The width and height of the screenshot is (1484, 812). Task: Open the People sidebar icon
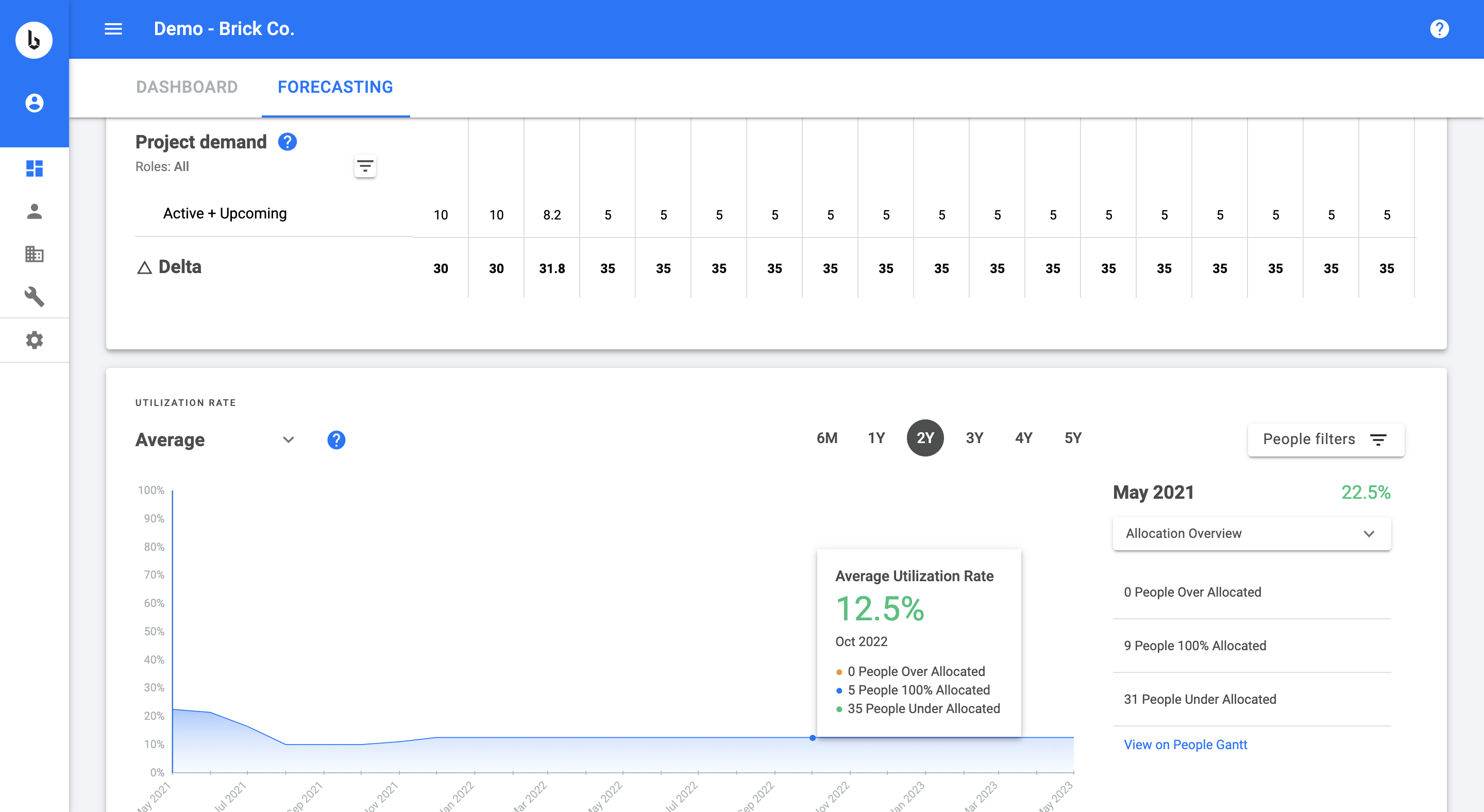click(x=34, y=211)
